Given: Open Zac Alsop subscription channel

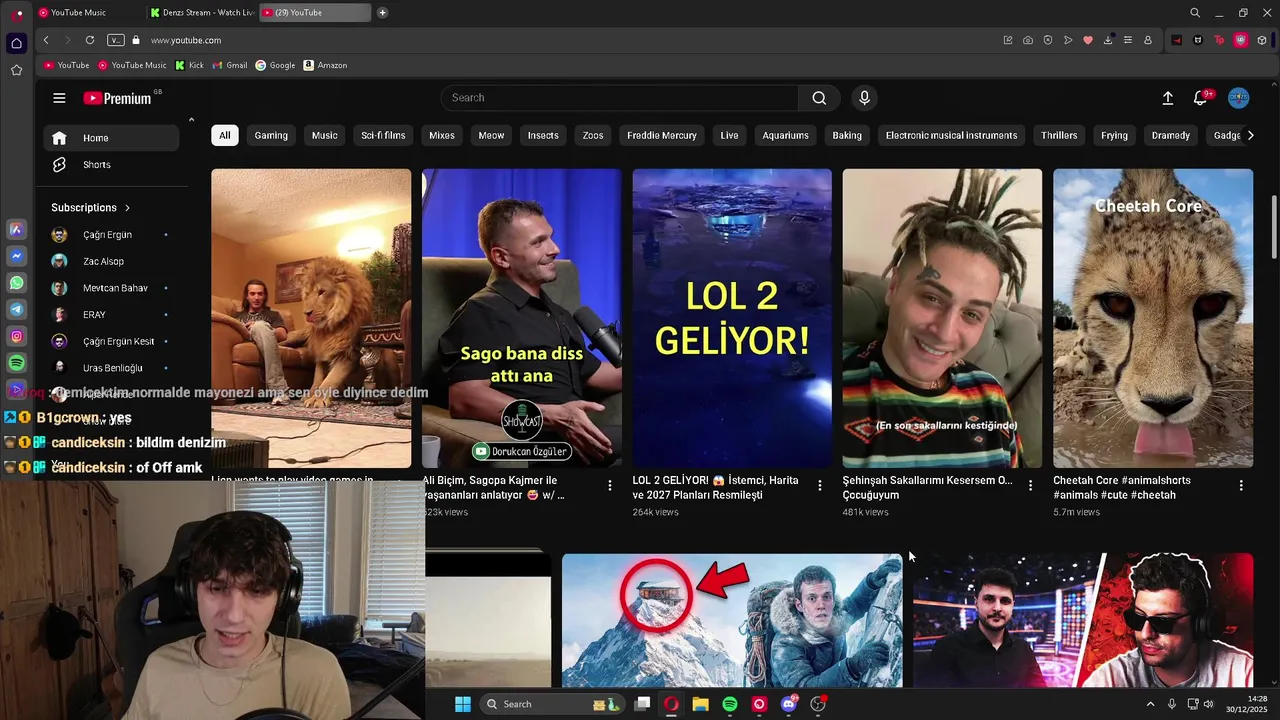Looking at the screenshot, I should click(111, 261).
